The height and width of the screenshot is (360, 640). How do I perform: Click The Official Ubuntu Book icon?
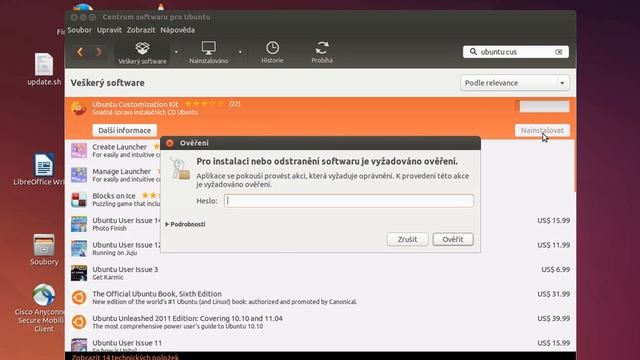(x=79, y=298)
